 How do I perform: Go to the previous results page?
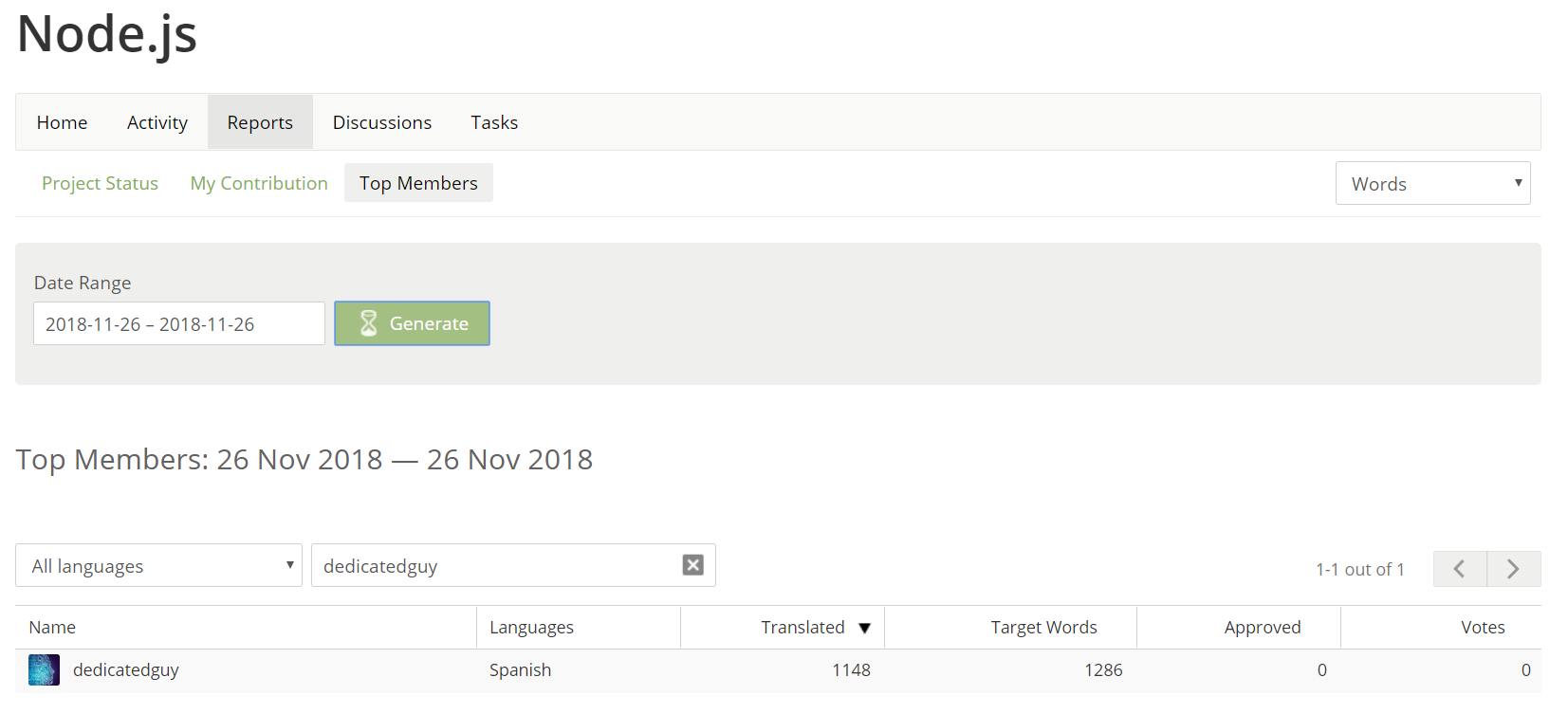pos(1460,569)
